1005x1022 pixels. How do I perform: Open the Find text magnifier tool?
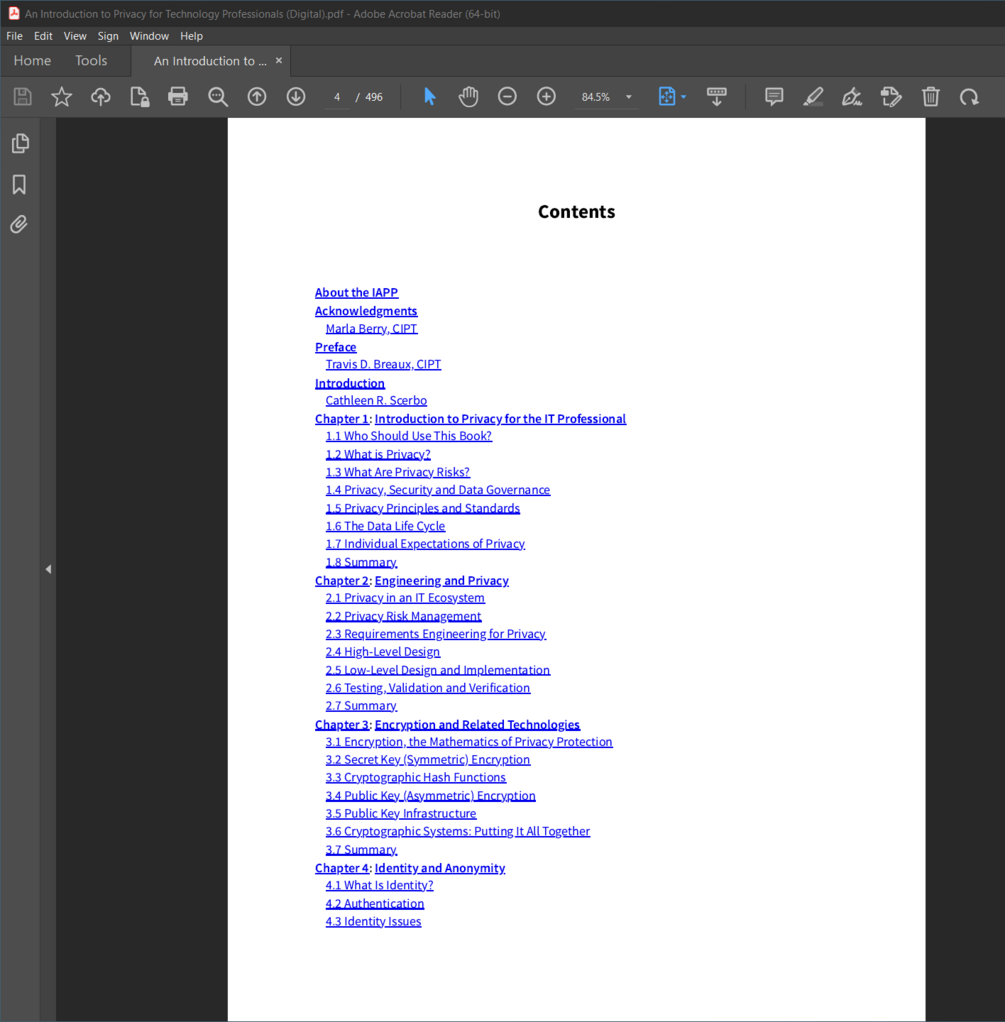point(218,97)
